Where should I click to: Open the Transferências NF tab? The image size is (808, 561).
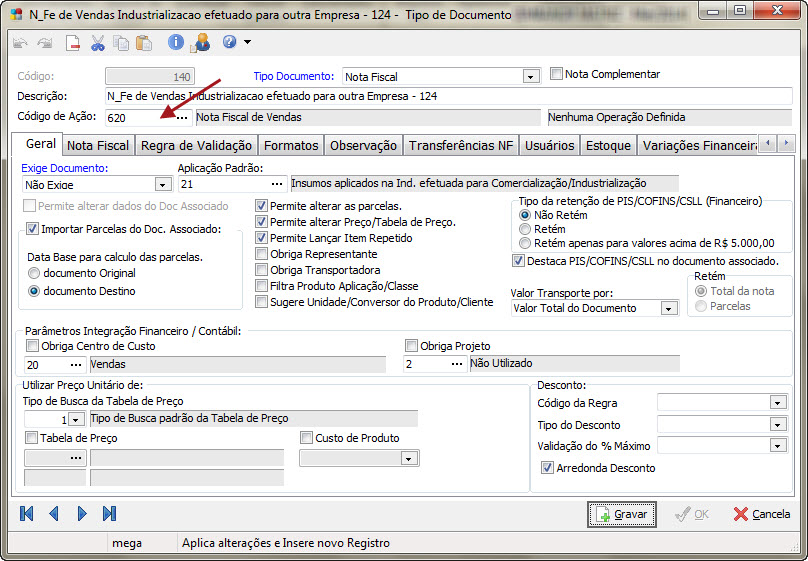point(461,146)
